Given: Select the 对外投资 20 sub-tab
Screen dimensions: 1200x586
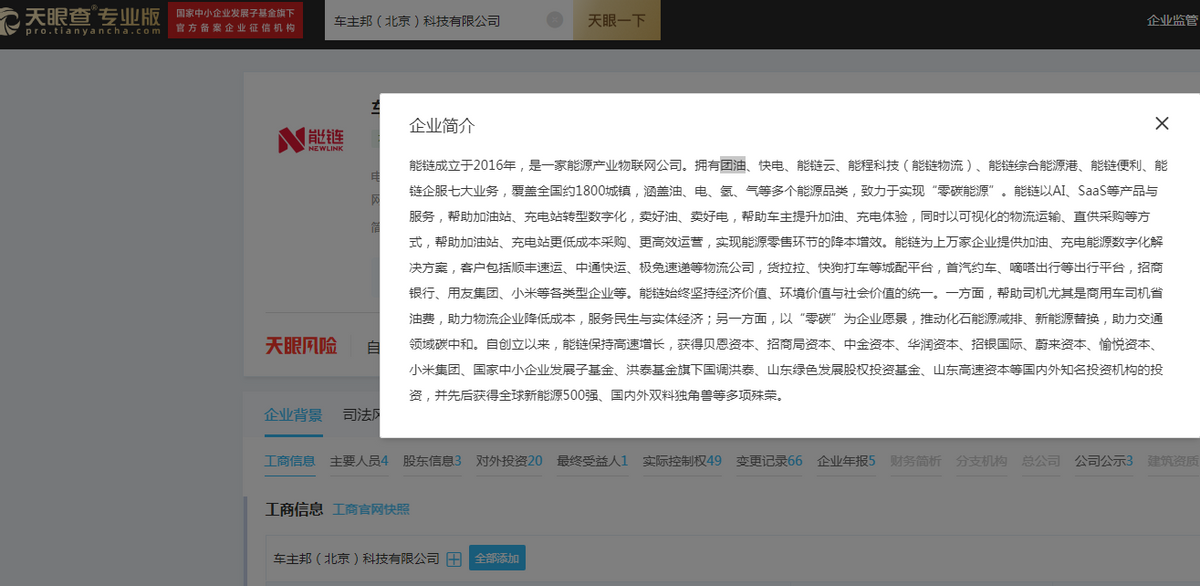Looking at the screenshot, I should [x=509, y=461].
